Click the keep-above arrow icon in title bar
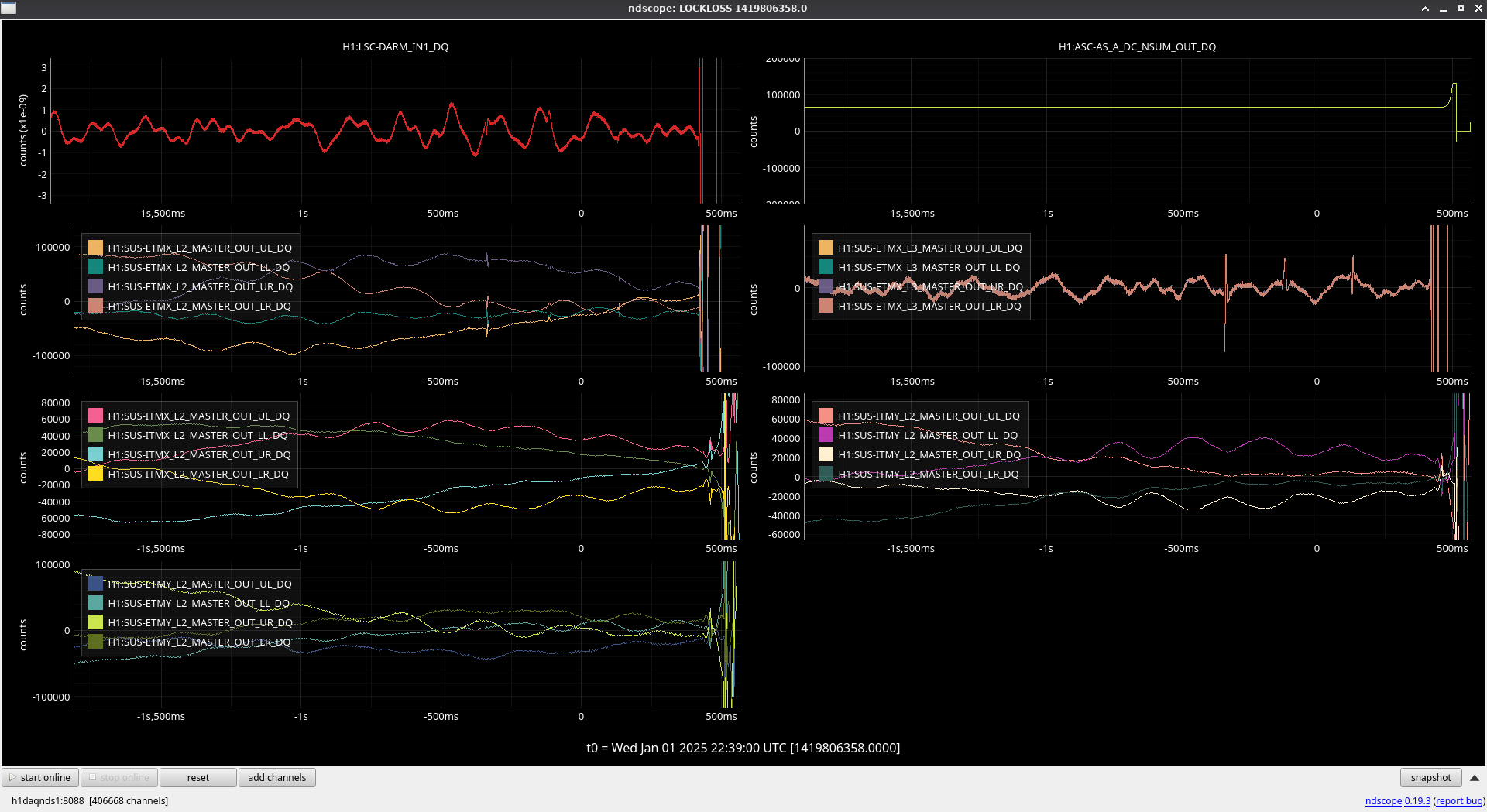 [x=1425, y=9]
